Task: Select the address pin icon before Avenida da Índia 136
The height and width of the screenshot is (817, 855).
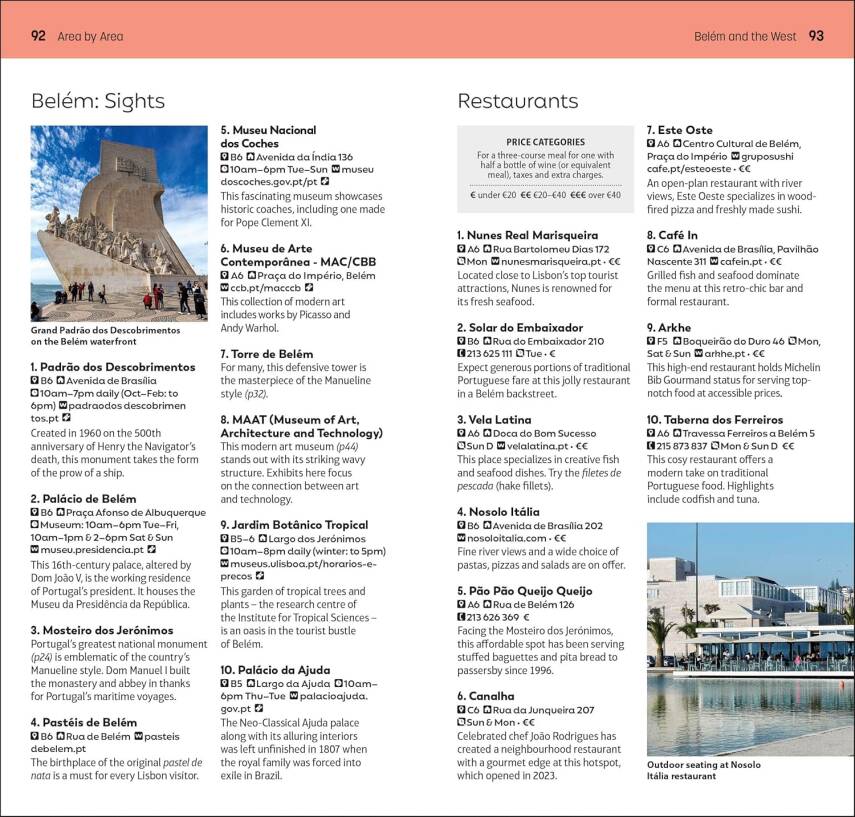Action: [x=250, y=156]
